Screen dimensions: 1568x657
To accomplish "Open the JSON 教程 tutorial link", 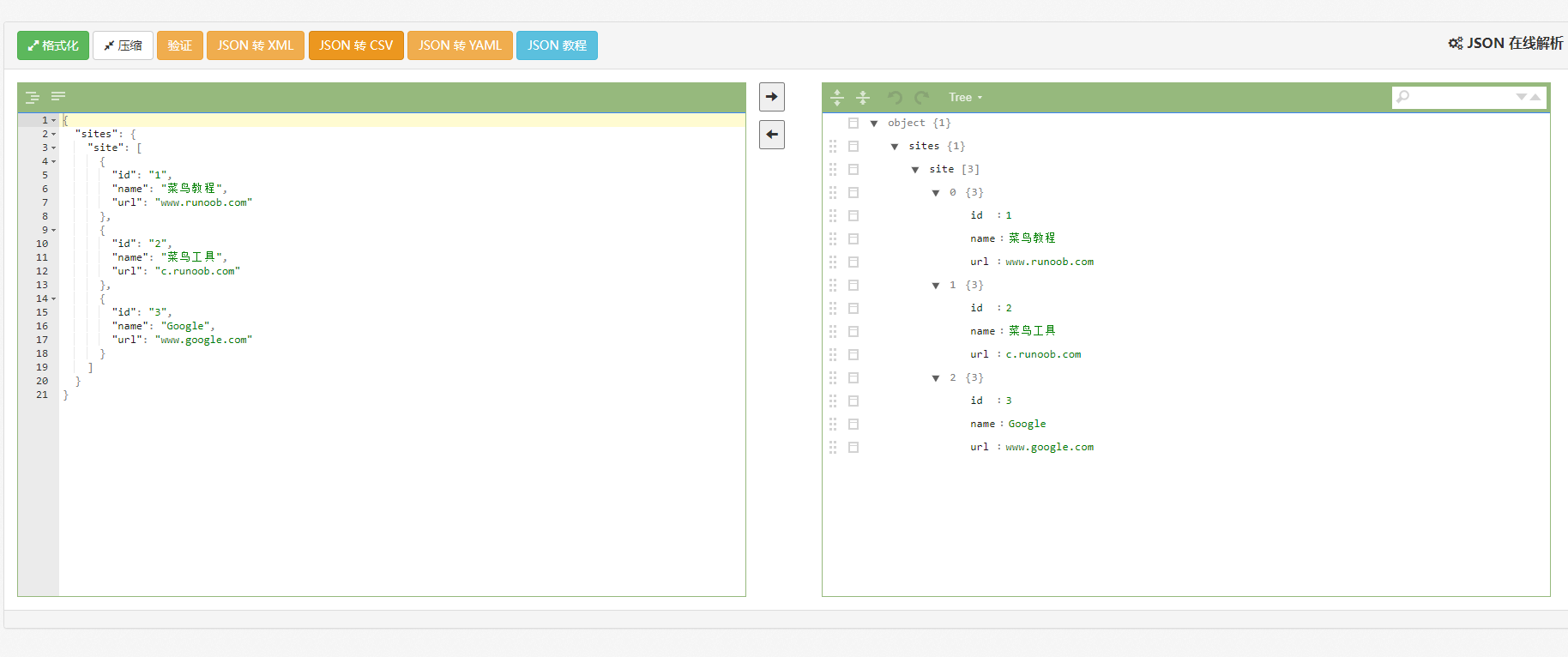I will (x=557, y=45).
